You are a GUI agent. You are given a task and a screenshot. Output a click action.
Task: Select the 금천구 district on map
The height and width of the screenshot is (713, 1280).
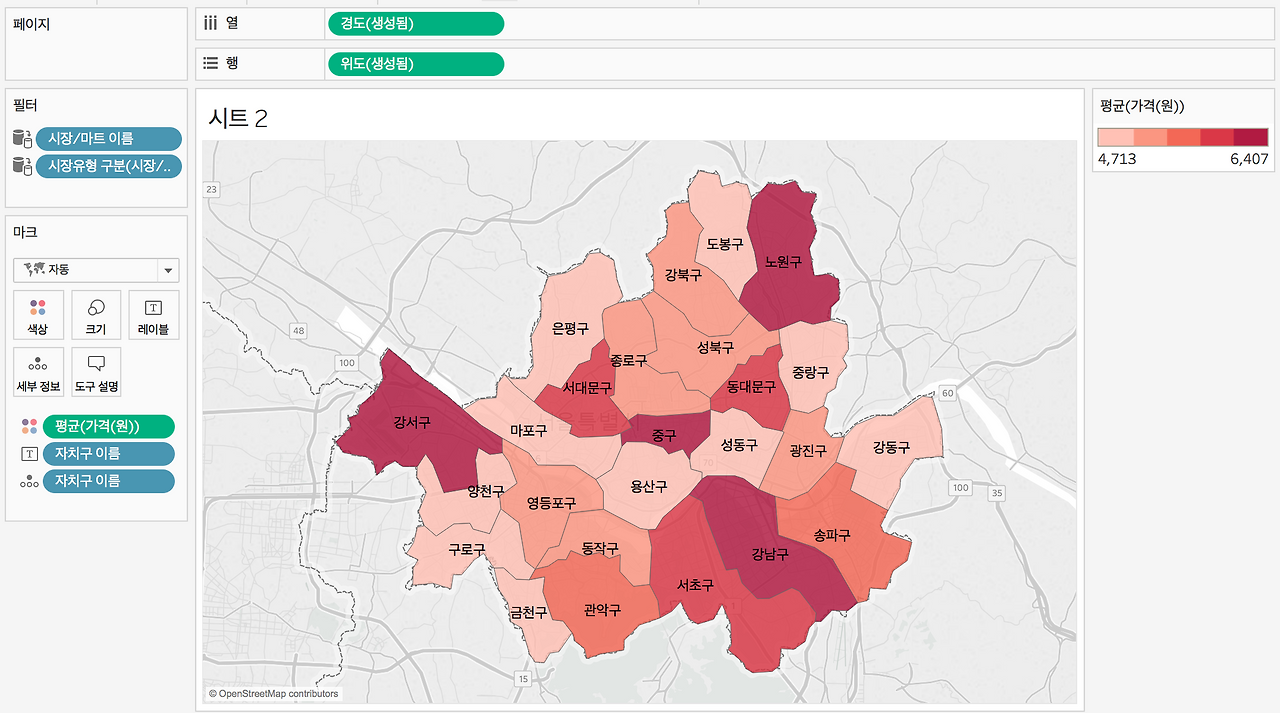(528, 612)
